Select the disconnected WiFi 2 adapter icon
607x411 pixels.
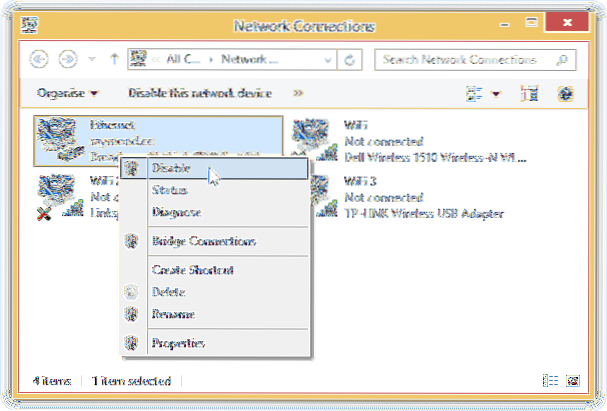click(x=60, y=197)
